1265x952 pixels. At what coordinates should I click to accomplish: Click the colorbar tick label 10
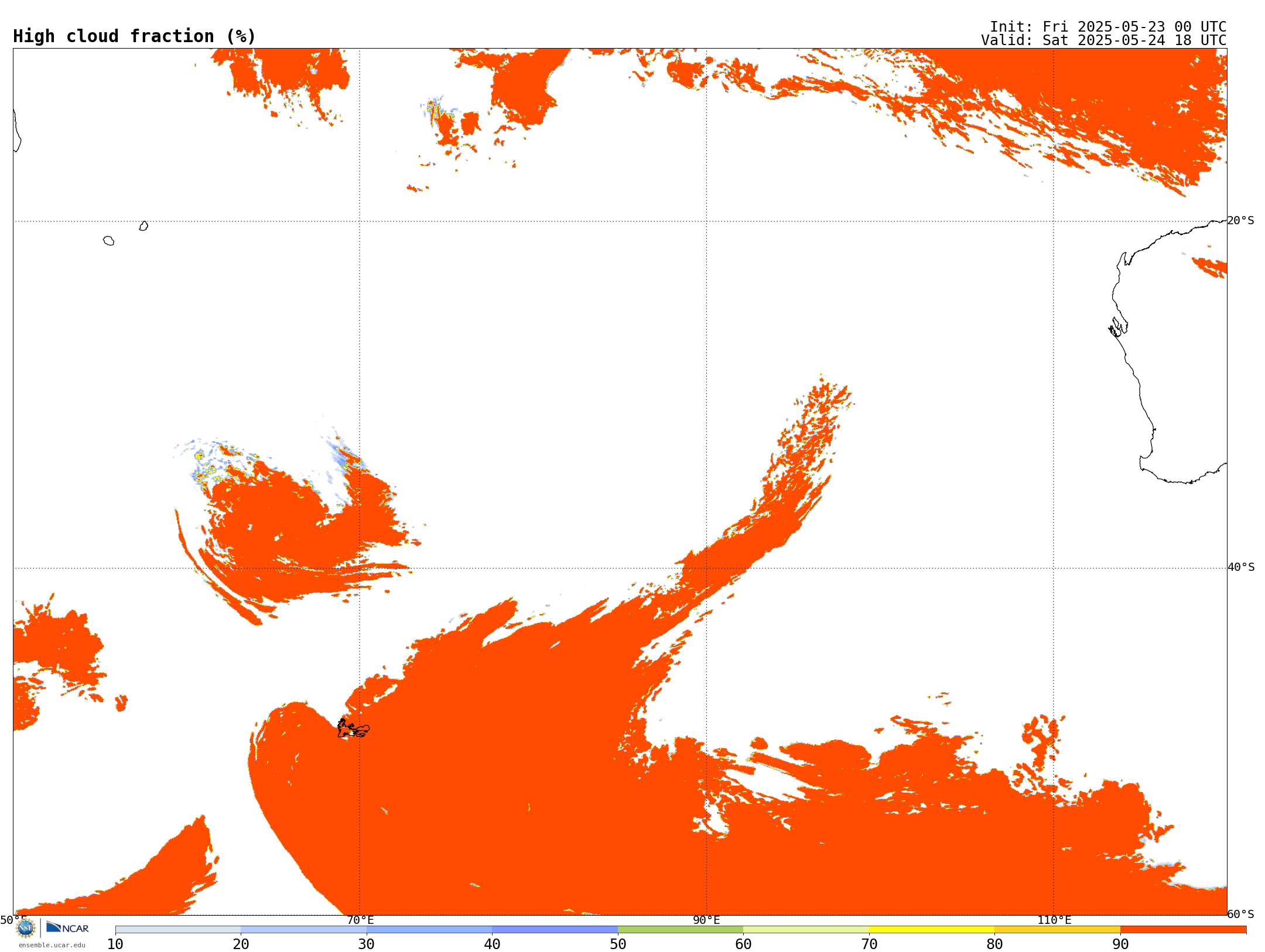pyautogui.click(x=115, y=944)
